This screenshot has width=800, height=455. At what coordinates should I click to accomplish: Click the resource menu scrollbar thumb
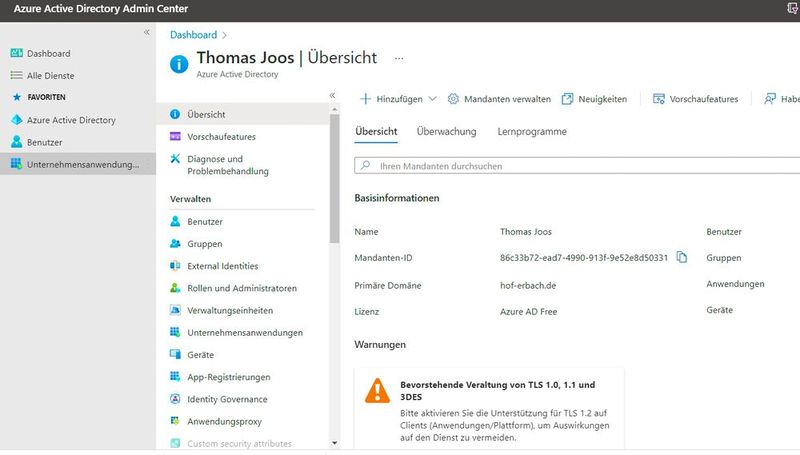(334, 179)
